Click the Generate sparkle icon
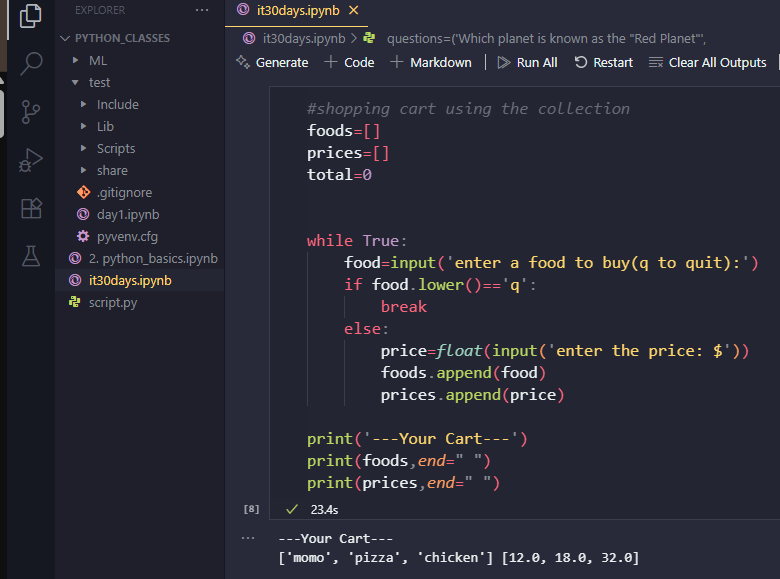 click(x=243, y=62)
